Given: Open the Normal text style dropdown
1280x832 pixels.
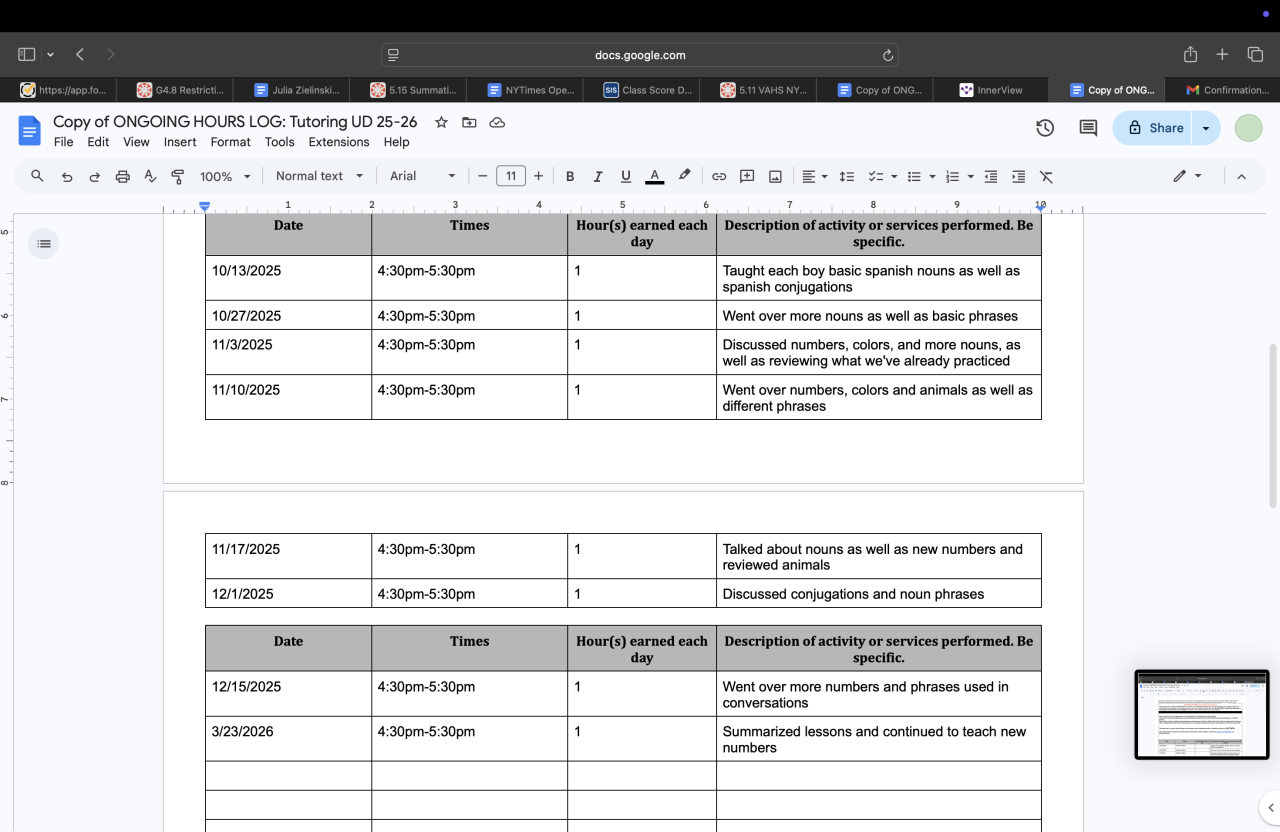Looking at the screenshot, I should click(x=319, y=176).
